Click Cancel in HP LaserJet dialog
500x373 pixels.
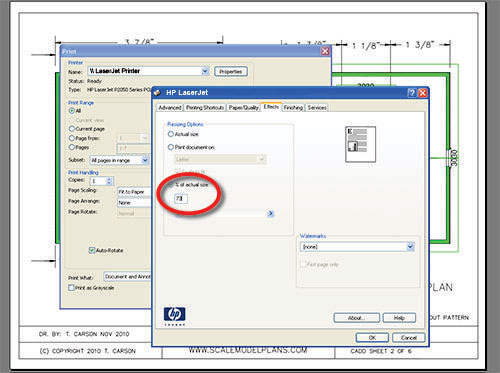point(409,337)
